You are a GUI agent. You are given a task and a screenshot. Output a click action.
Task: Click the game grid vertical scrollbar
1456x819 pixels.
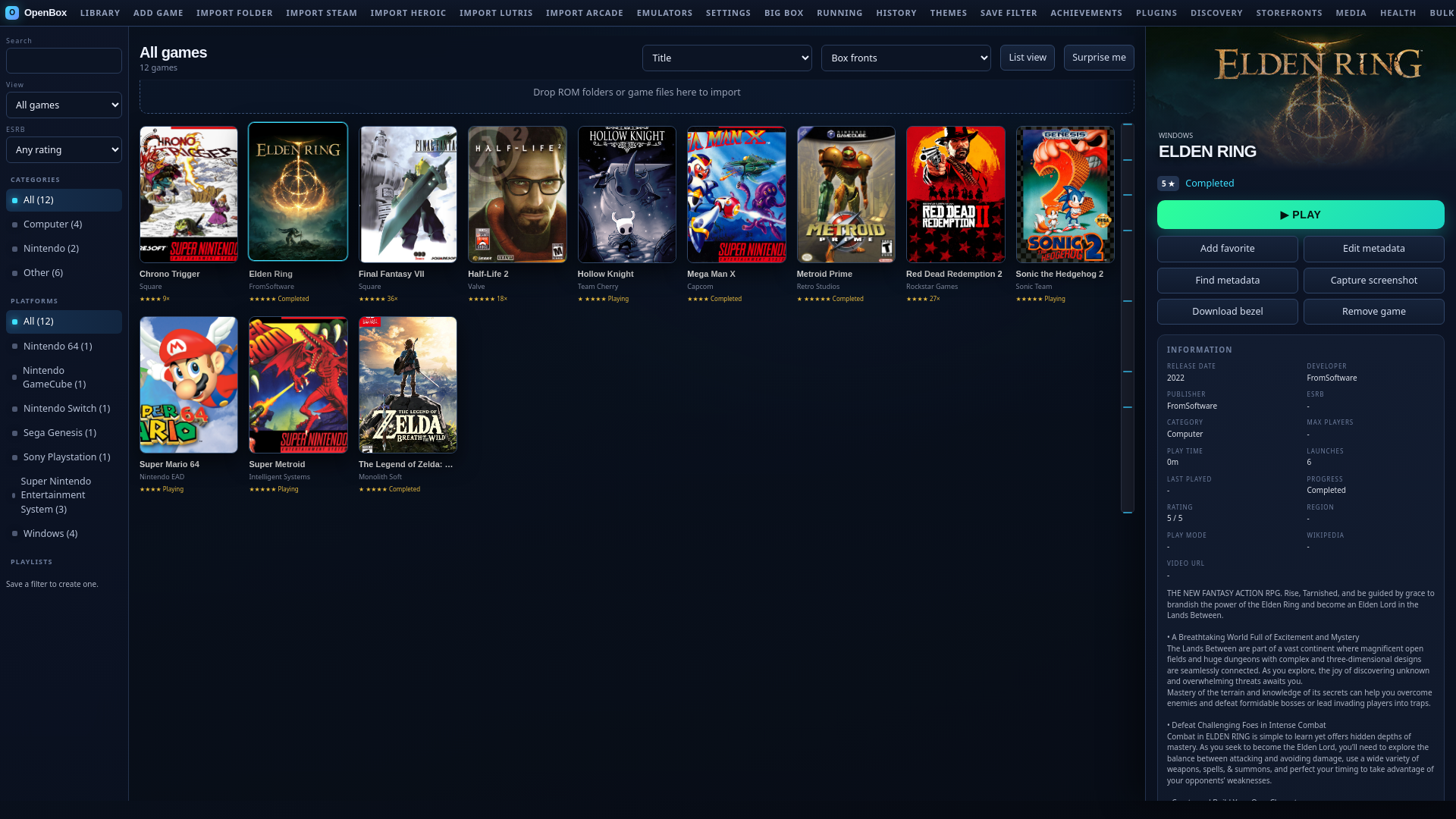pyautogui.click(x=1128, y=318)
